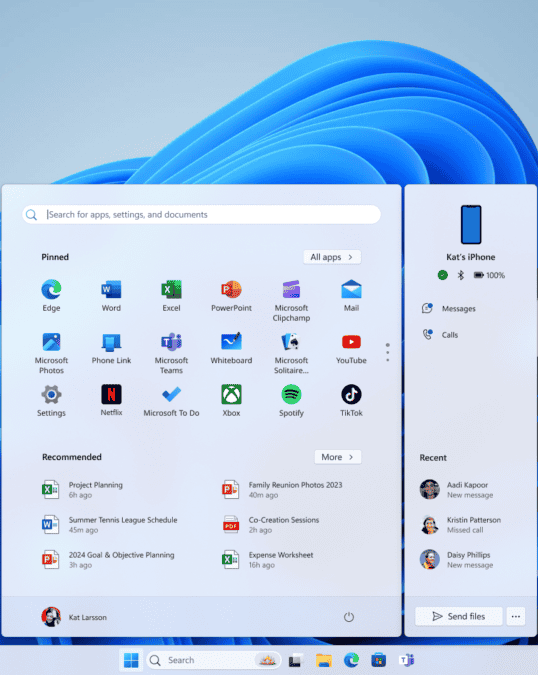
Task: Open Task View from the taskbar
Action: click(295, 660)
